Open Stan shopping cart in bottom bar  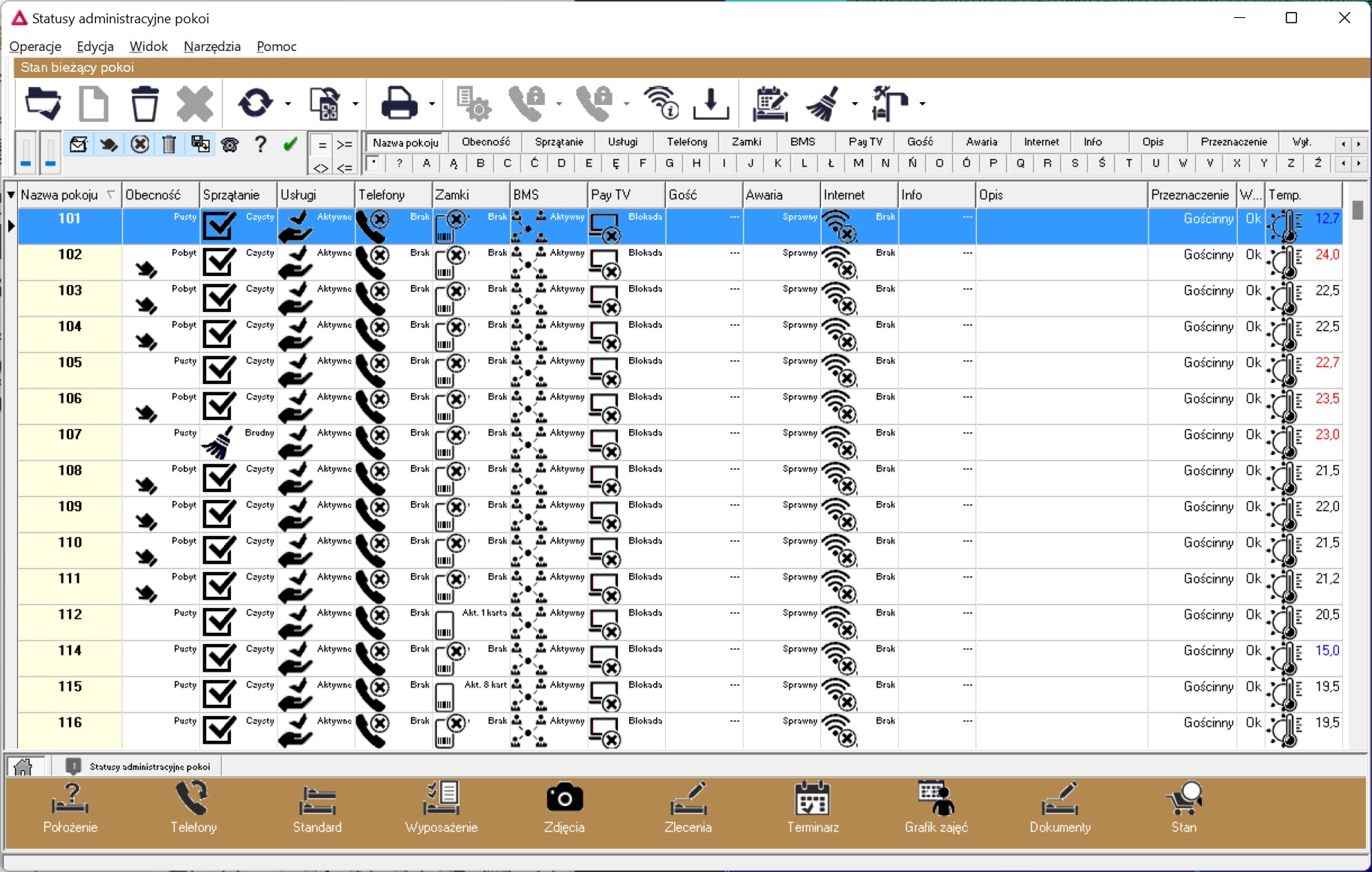point(1184,808)
